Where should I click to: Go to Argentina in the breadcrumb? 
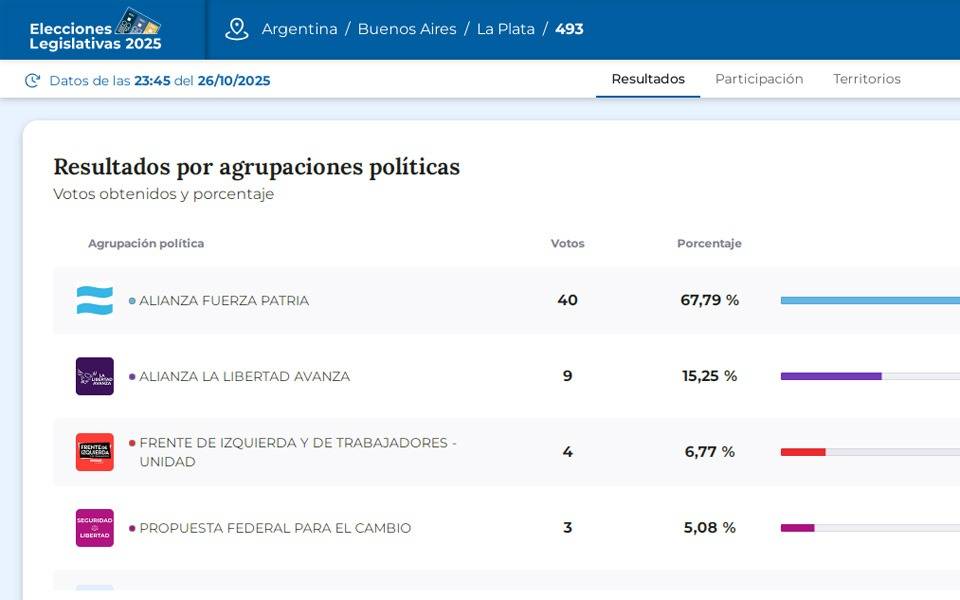point(299,29)
